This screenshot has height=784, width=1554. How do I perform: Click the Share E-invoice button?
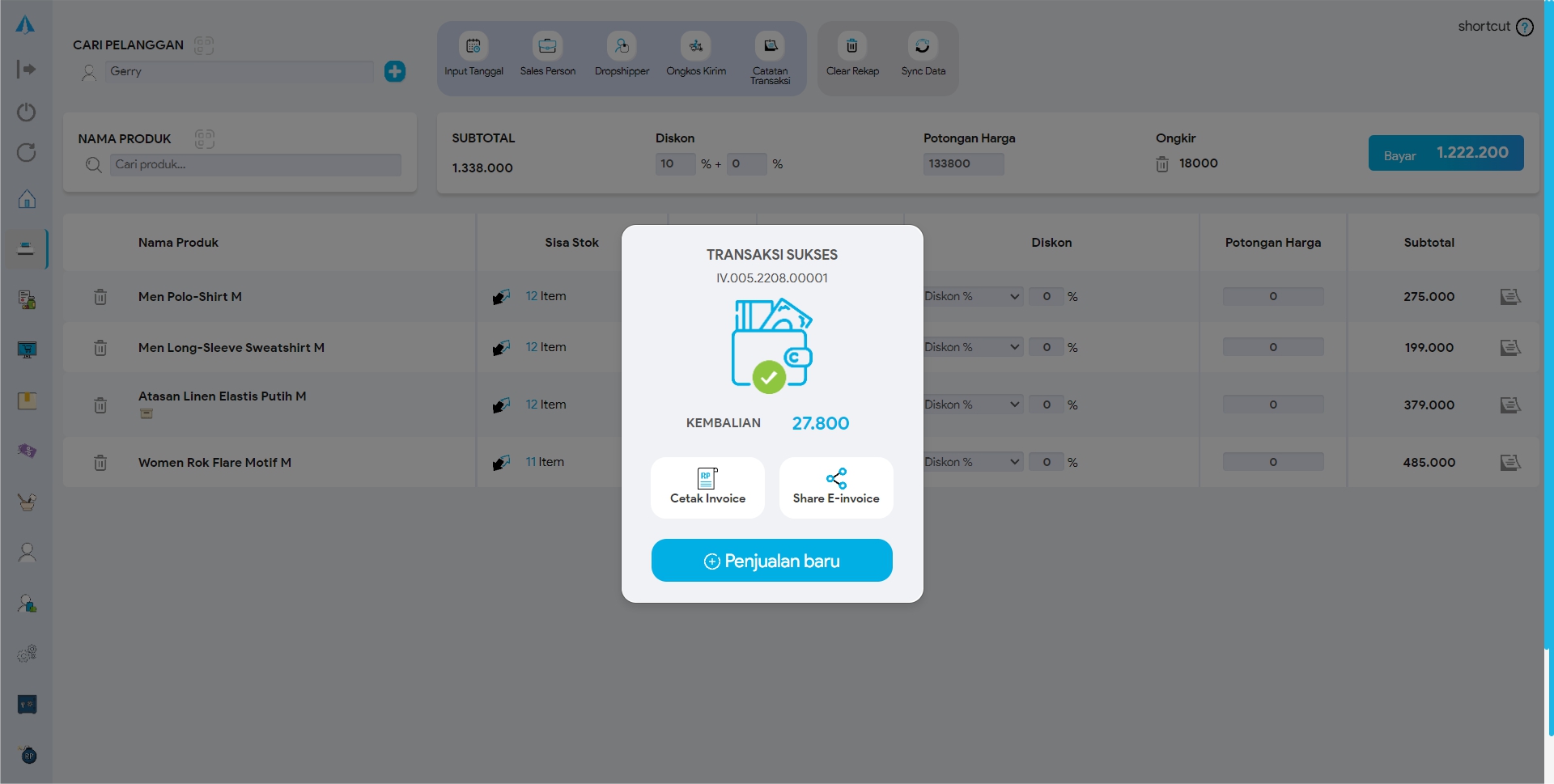pyautogui.click(x=835, y=487)
